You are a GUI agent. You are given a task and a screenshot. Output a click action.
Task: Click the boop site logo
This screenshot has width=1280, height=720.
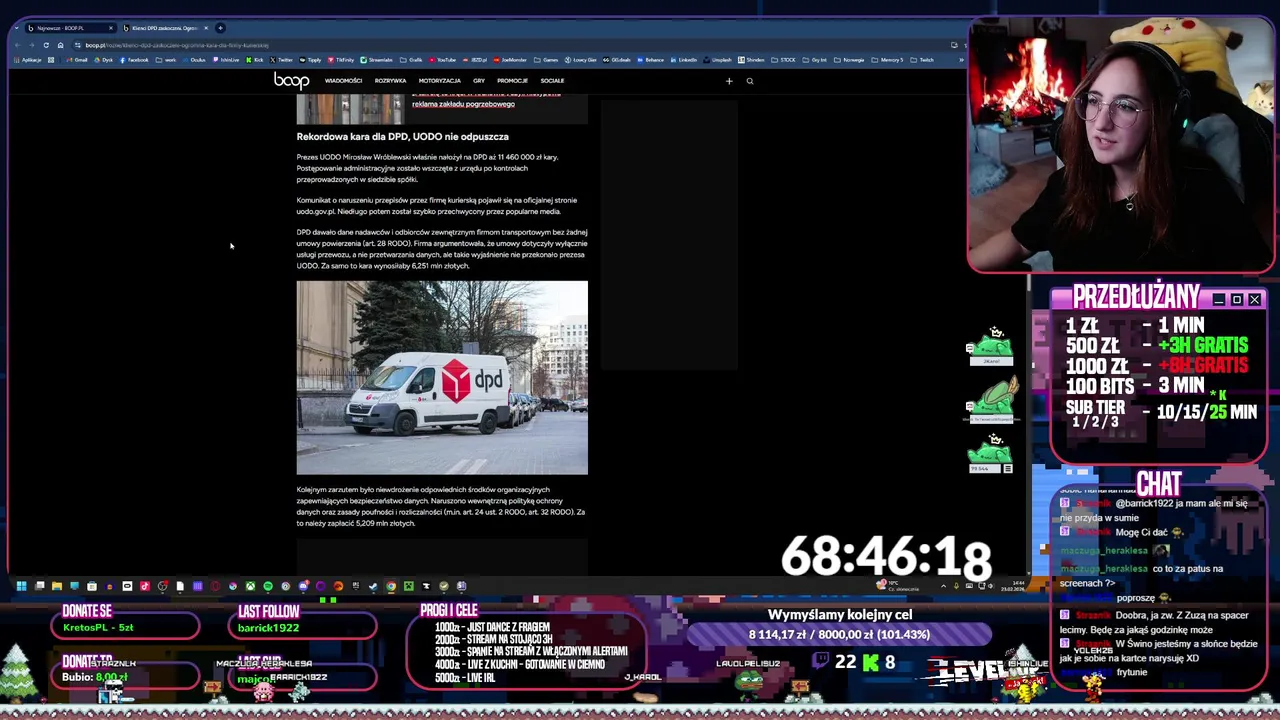(291, 81)
